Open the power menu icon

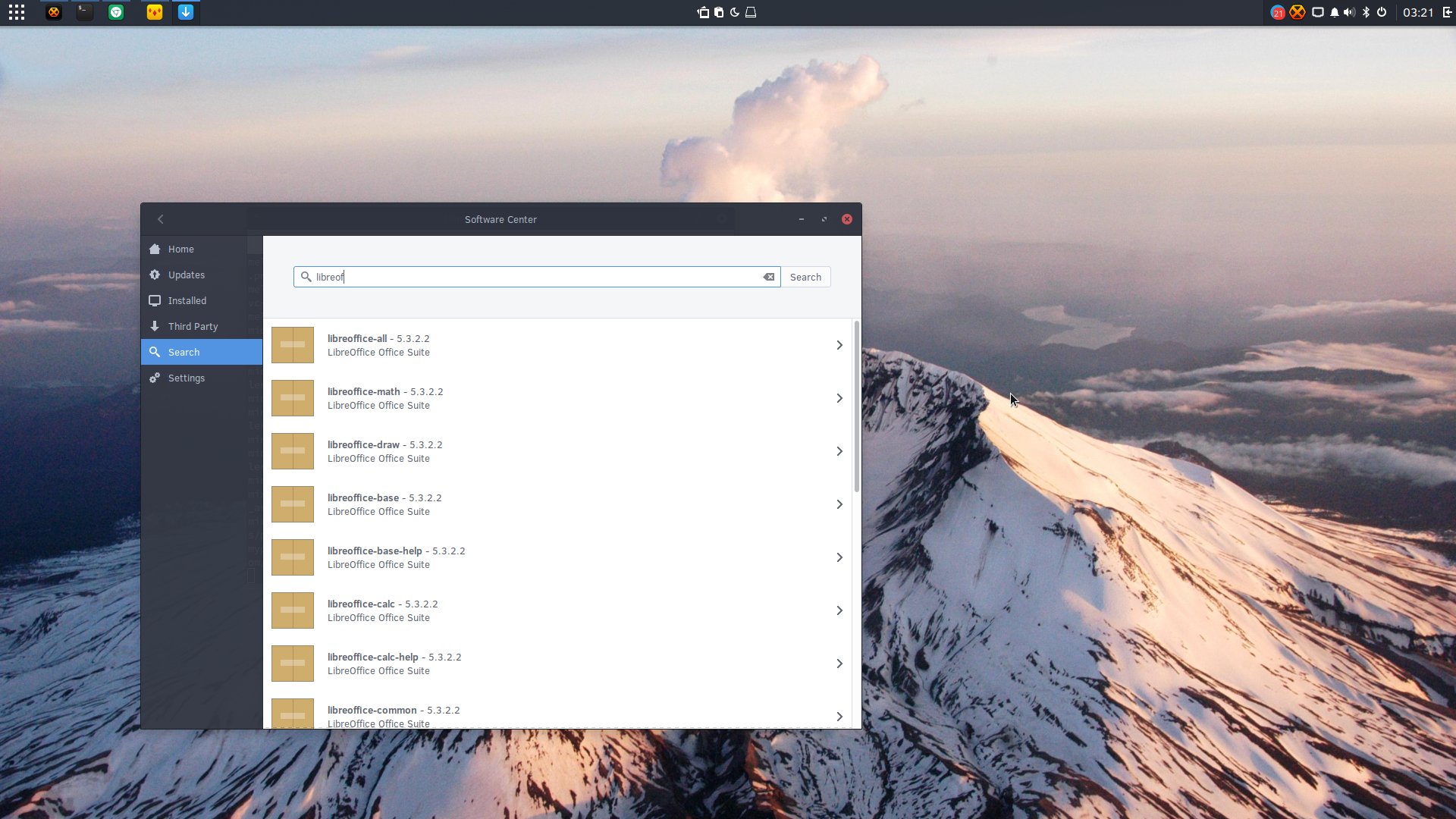point(1382,12)
